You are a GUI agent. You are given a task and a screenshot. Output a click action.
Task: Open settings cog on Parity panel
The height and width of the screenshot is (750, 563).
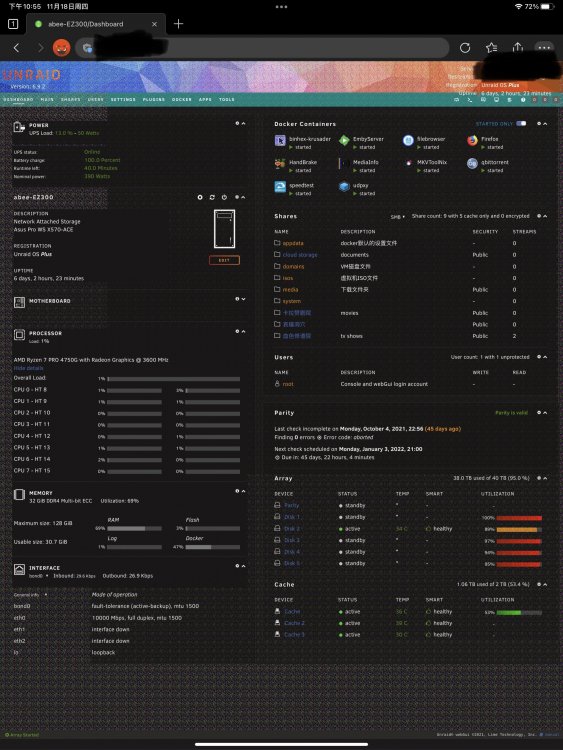(539, 412)
